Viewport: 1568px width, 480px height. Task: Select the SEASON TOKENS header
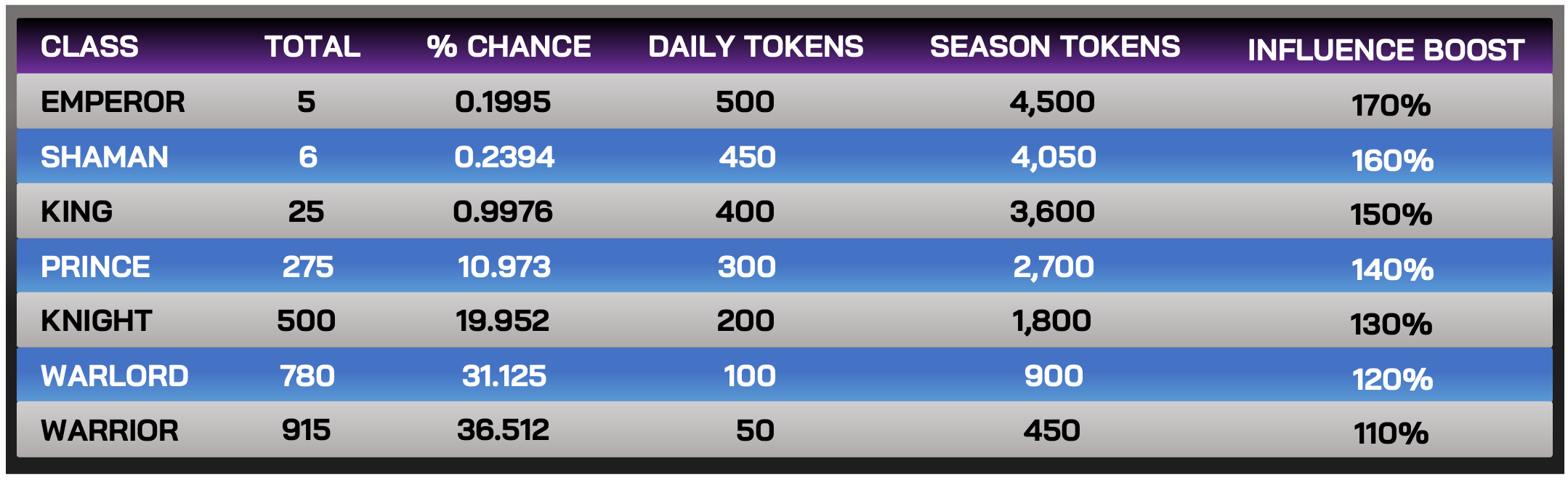(x=1055, y=47)
